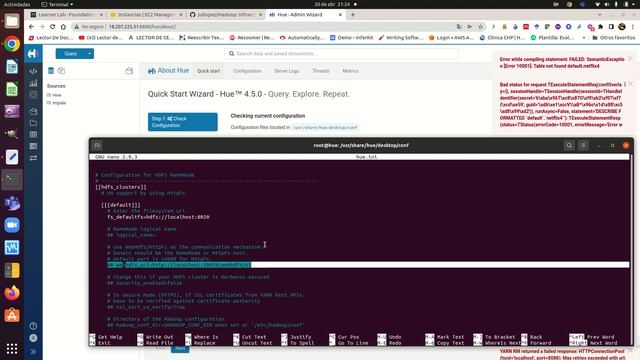Switch to the Learner Lab browser tab
Viewport: 640px width, 360px height.
click(x=67, y=15)
